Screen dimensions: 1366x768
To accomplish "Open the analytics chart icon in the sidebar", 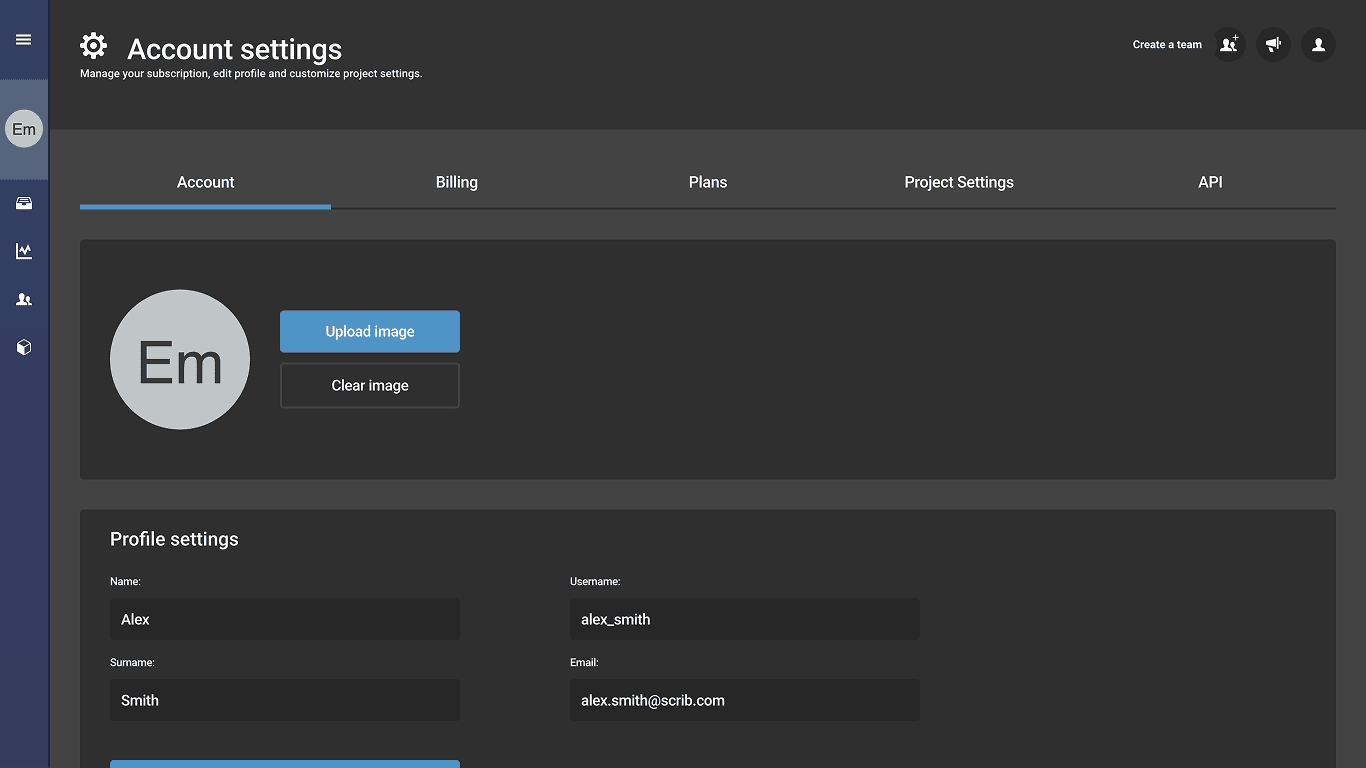I will (24, 251).
